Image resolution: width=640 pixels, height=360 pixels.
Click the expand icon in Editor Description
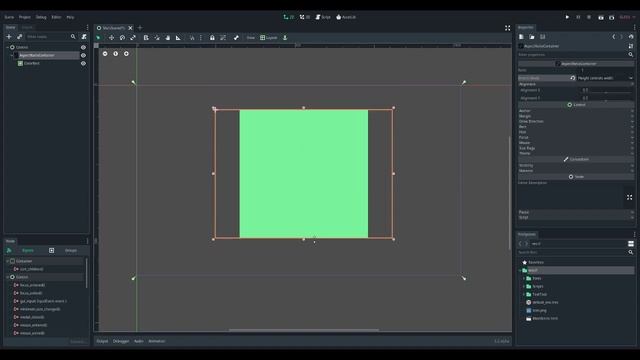pos(629,197)
